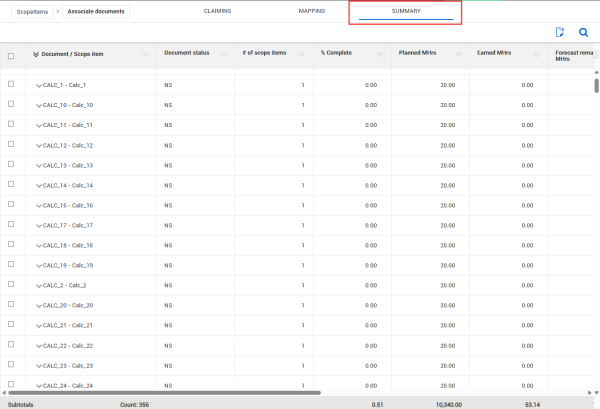Click the 53.14 Earned MHrs subtotal

(x=532, y=404)
